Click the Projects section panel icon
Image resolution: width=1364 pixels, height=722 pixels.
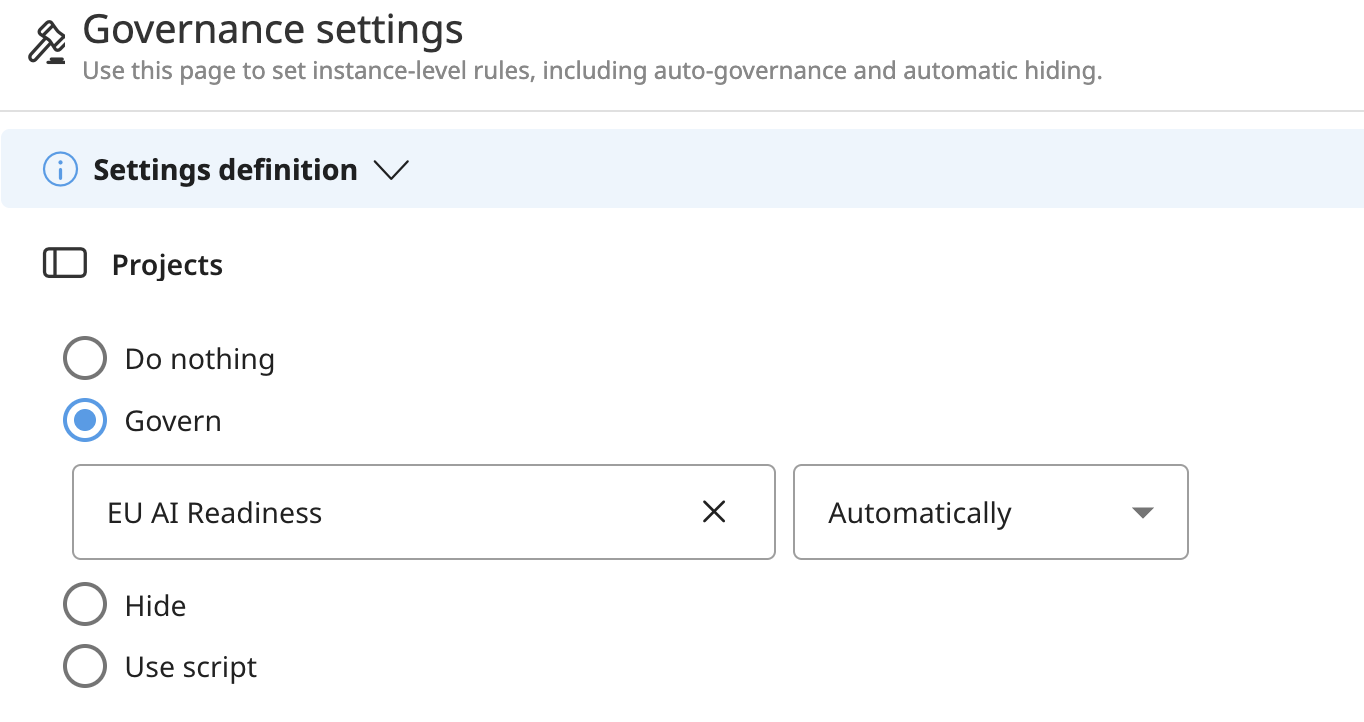(65, 264)
